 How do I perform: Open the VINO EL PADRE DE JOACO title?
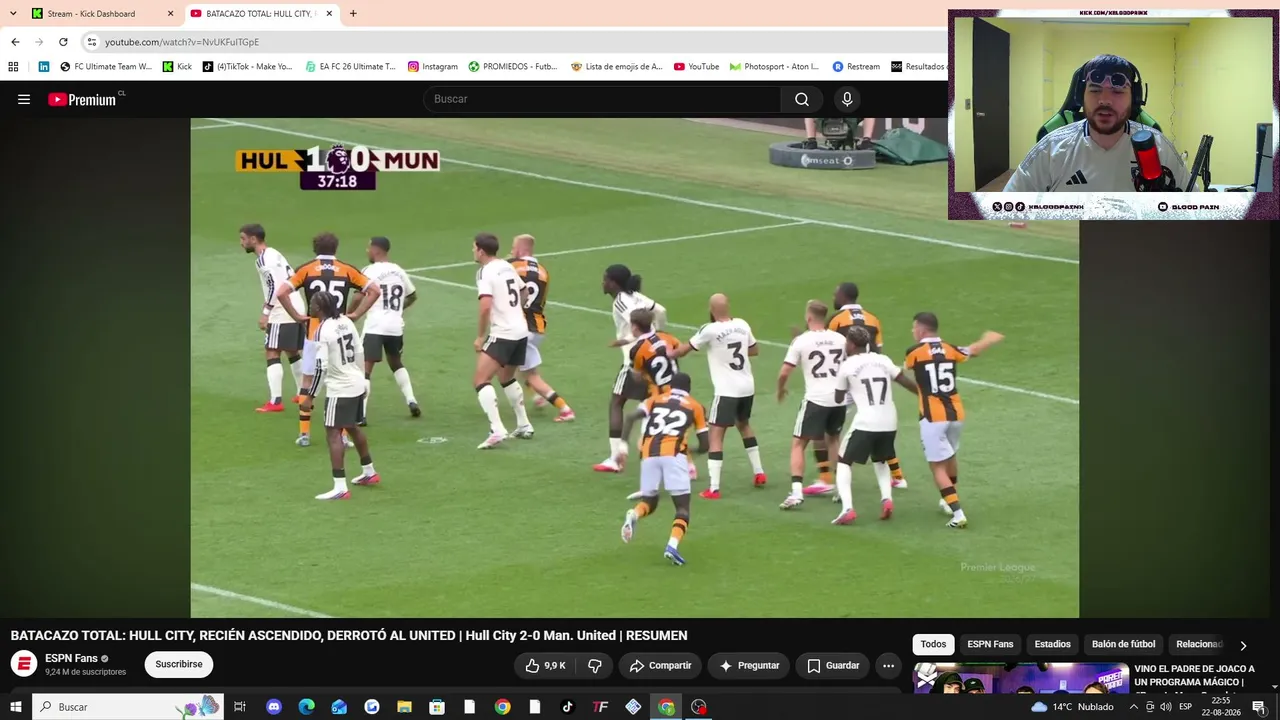[1195, 676]
